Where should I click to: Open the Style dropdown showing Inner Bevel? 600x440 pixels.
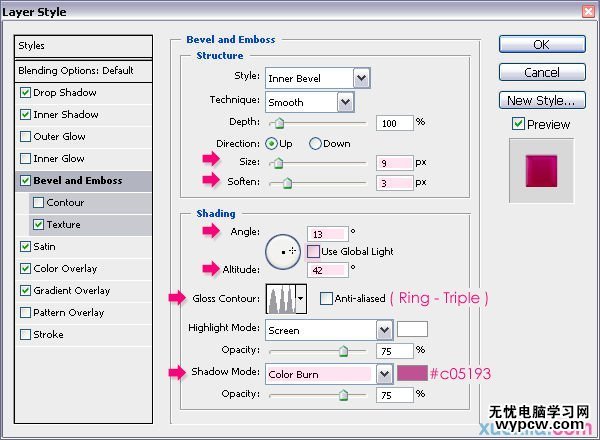[x=318, y=78]
